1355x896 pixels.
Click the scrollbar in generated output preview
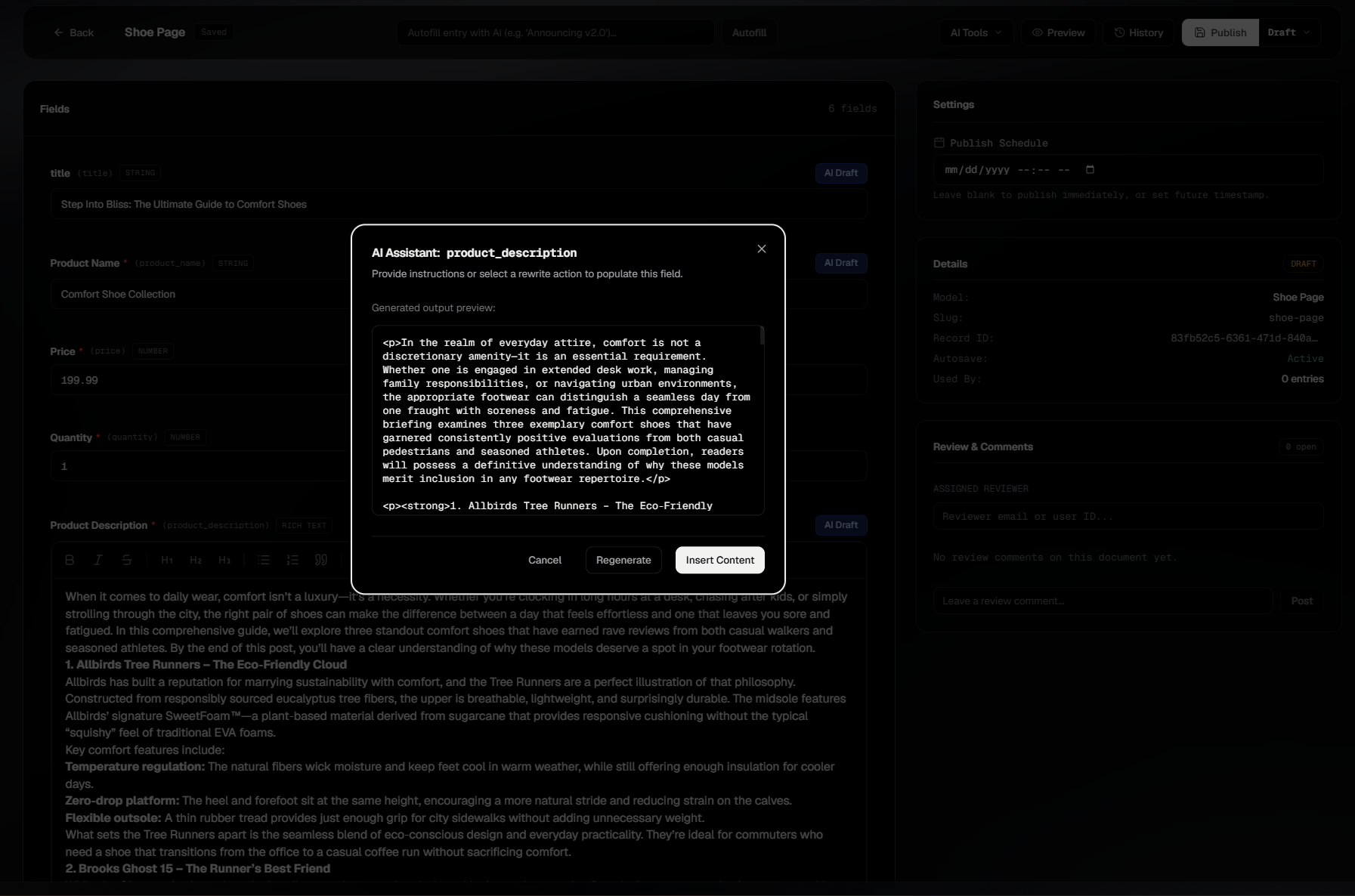(762, 336)
